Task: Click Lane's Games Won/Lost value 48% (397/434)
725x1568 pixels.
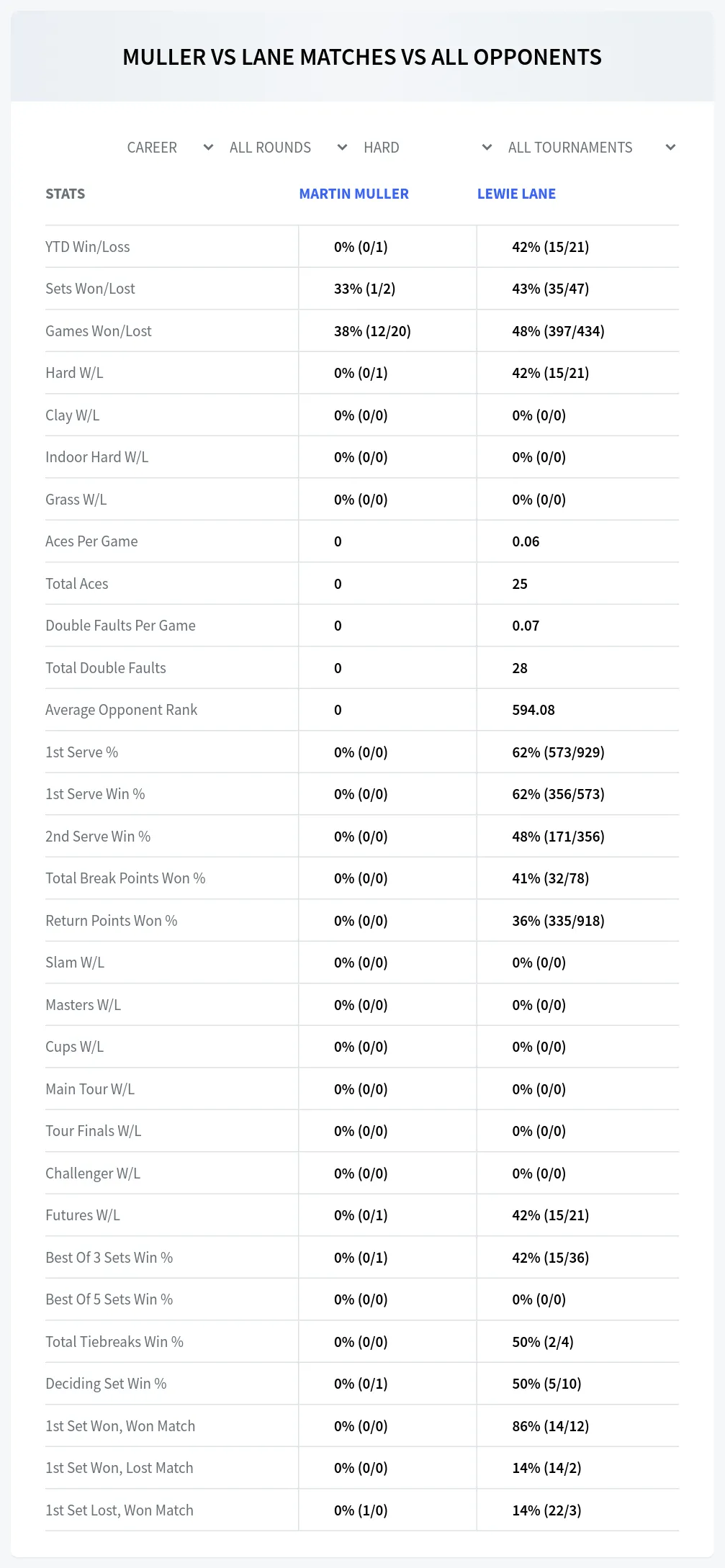Action: (x=559, y=331)
